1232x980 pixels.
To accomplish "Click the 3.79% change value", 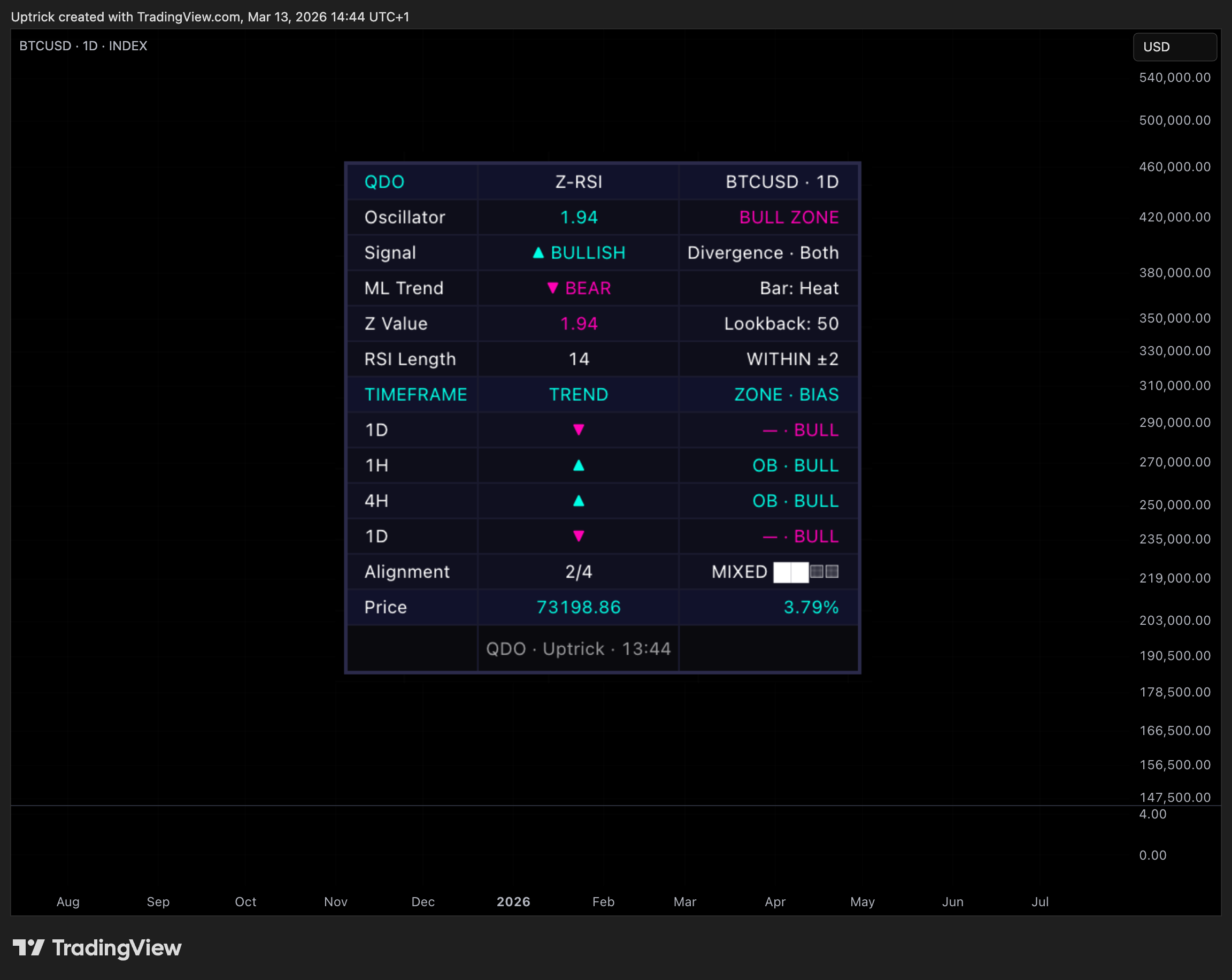I will coord(811,607).
